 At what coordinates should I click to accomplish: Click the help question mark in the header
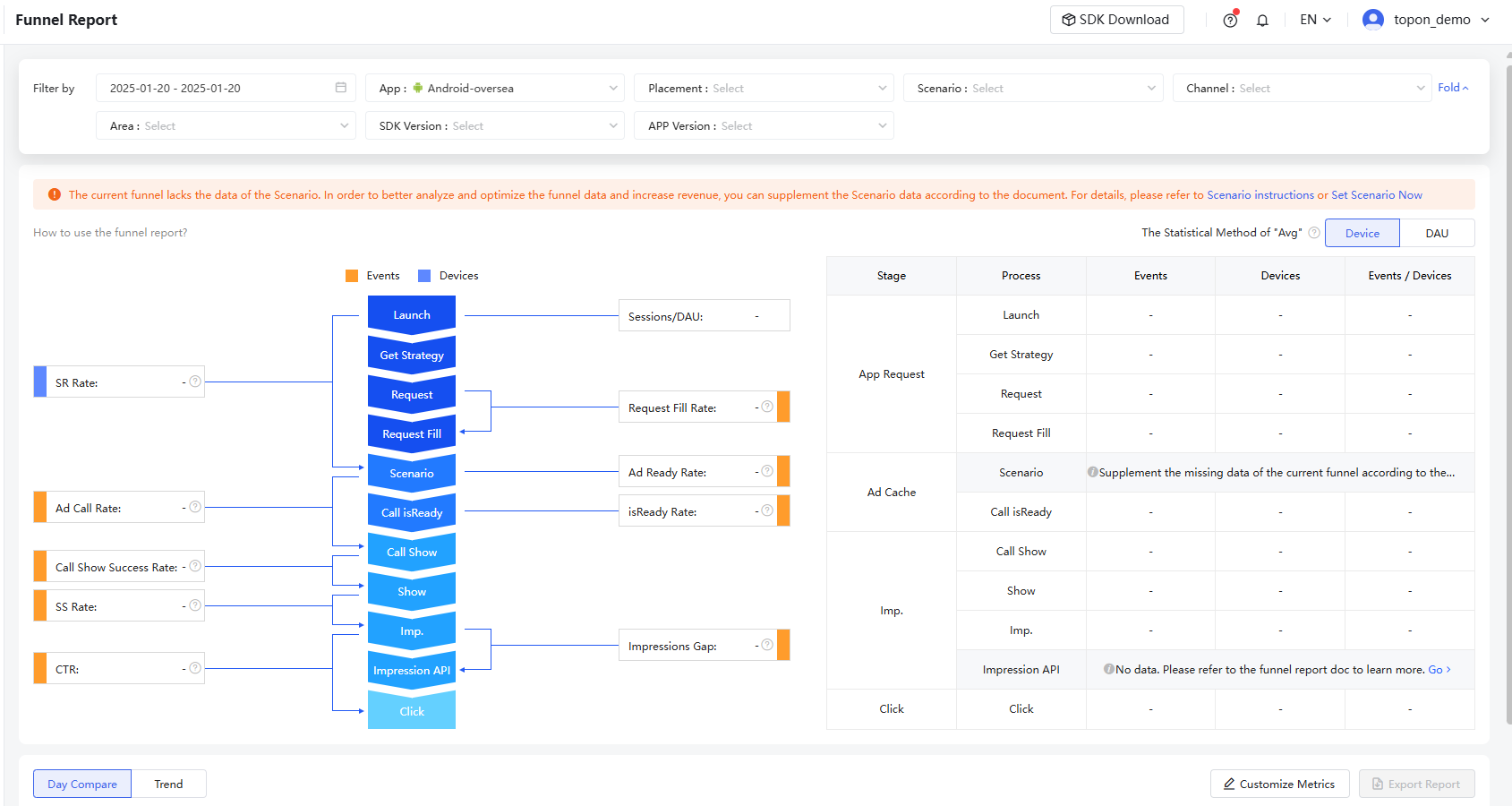click(x=1229, y=19)
